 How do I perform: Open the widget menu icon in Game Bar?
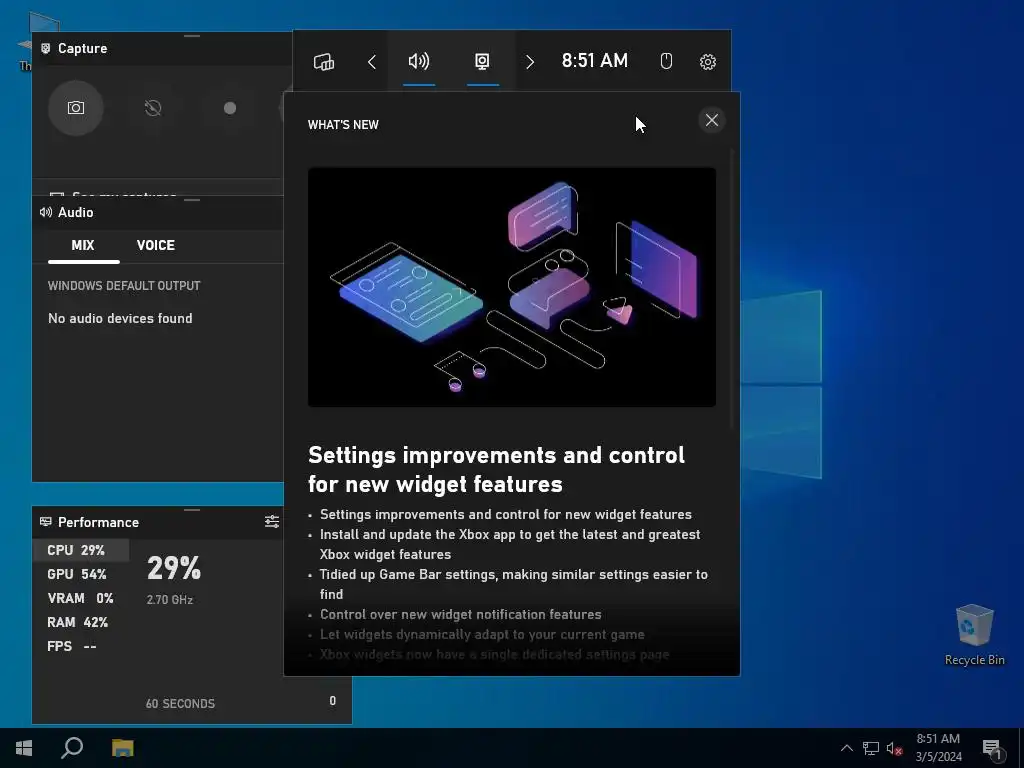324,62
